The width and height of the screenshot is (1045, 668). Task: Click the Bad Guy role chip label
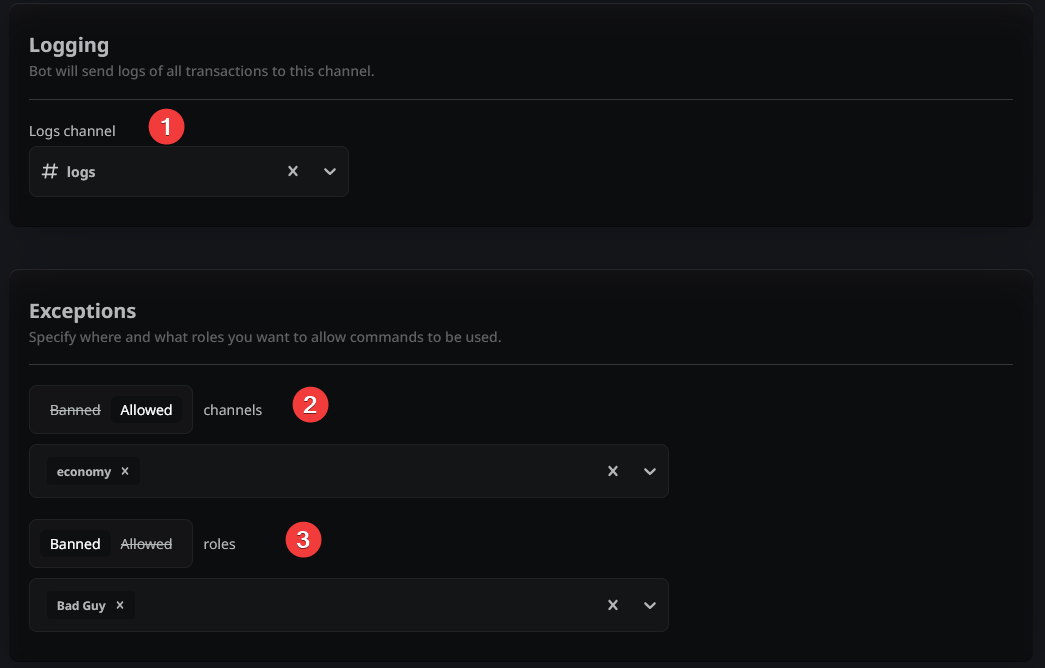click(x=81, y=605)
